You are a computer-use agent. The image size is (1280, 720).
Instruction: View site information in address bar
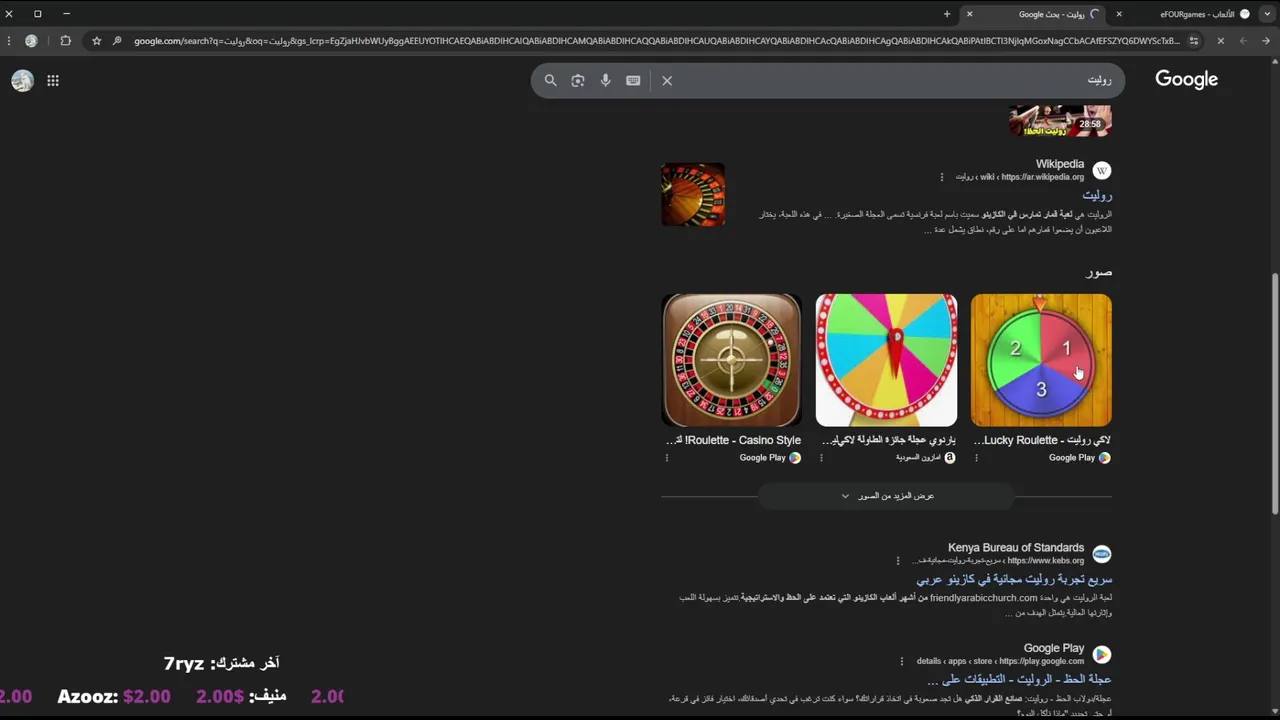[1194, 41]
